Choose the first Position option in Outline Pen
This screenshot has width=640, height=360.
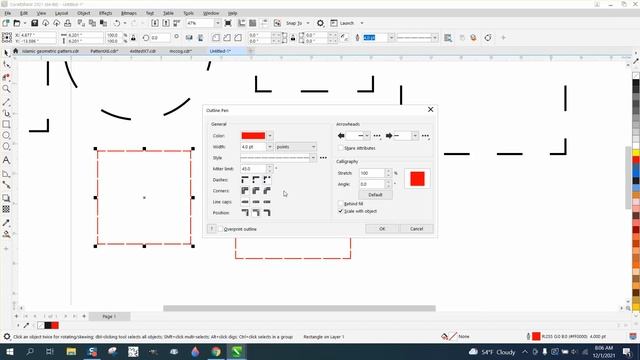tap(245, 213)
